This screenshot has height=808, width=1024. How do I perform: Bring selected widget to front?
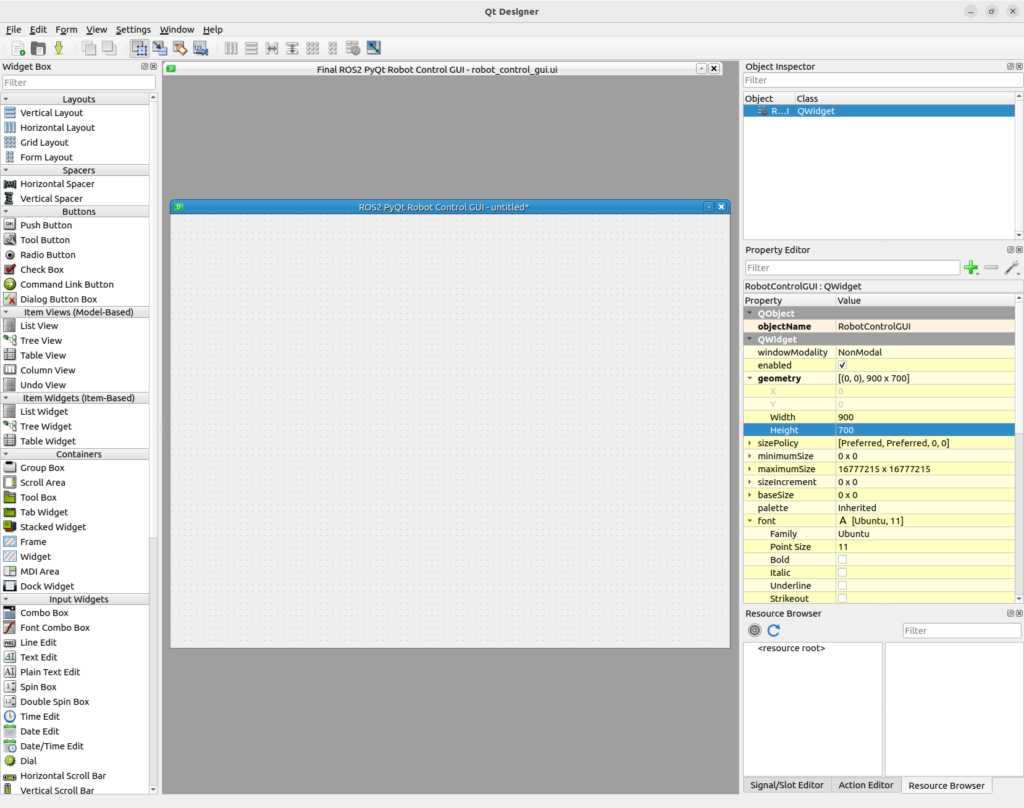click(109, 48)
